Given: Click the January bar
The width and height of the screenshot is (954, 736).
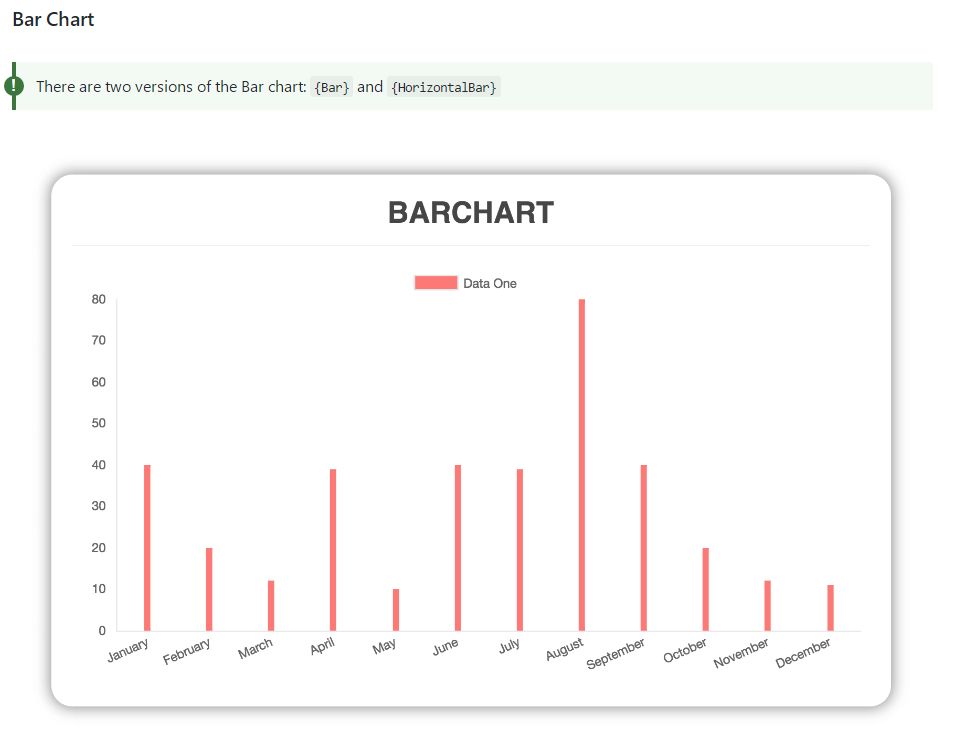Looking at the screenshot, I should [147, 547].
